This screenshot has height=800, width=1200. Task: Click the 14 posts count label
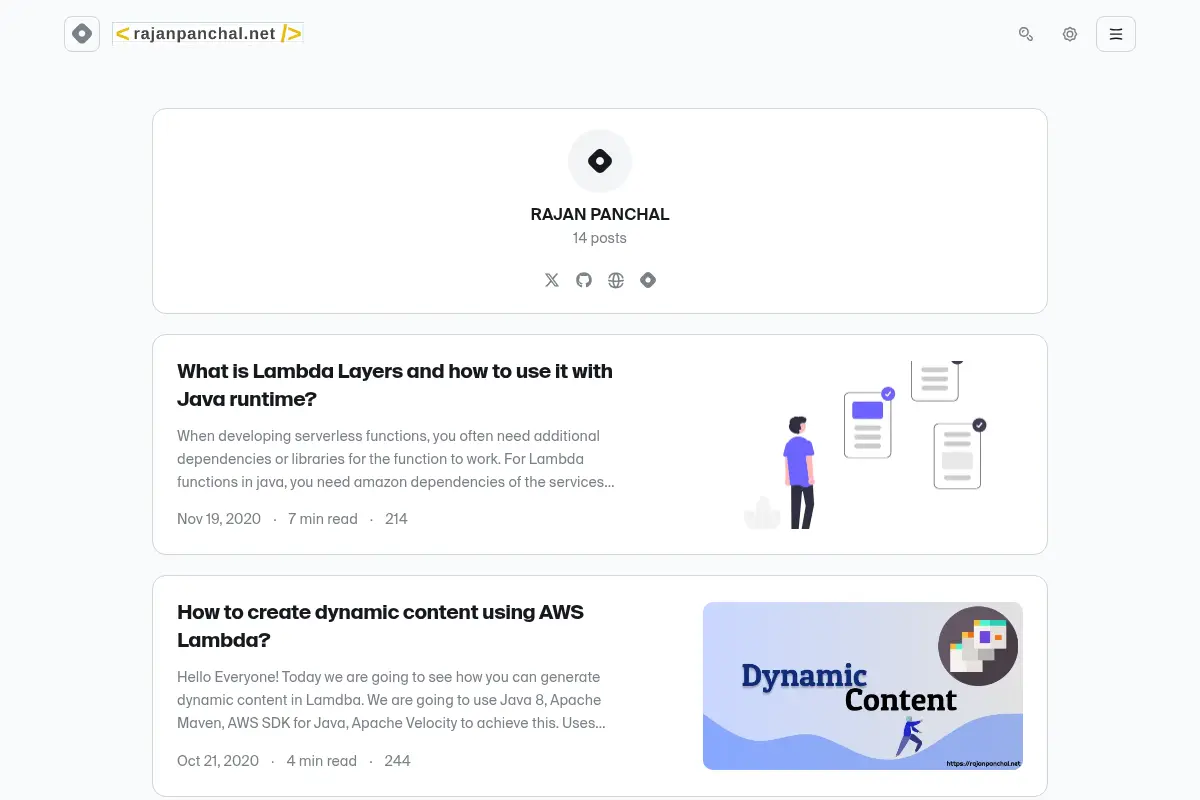point(600,238)
